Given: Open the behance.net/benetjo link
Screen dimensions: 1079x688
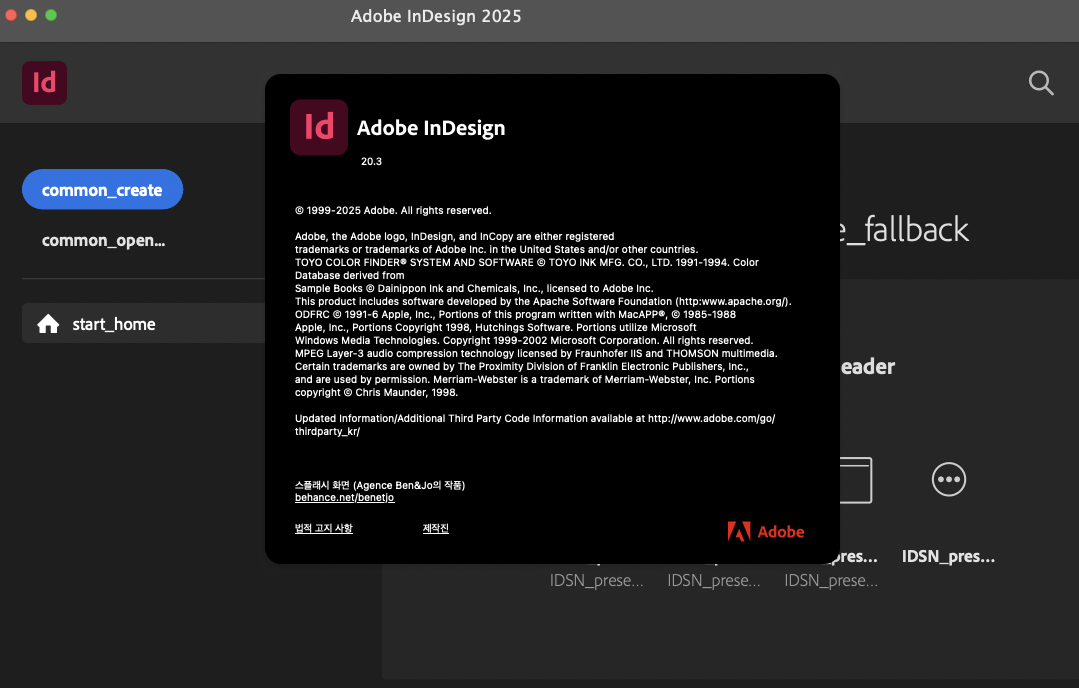Looking at the screenshot, I should tap(345, 497).
